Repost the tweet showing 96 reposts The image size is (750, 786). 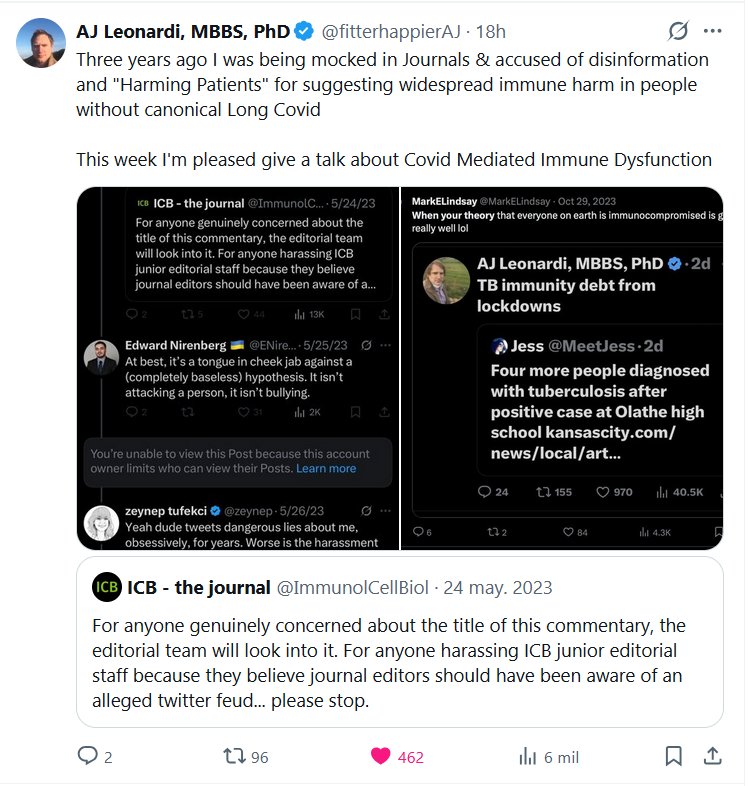pos(235,757)
